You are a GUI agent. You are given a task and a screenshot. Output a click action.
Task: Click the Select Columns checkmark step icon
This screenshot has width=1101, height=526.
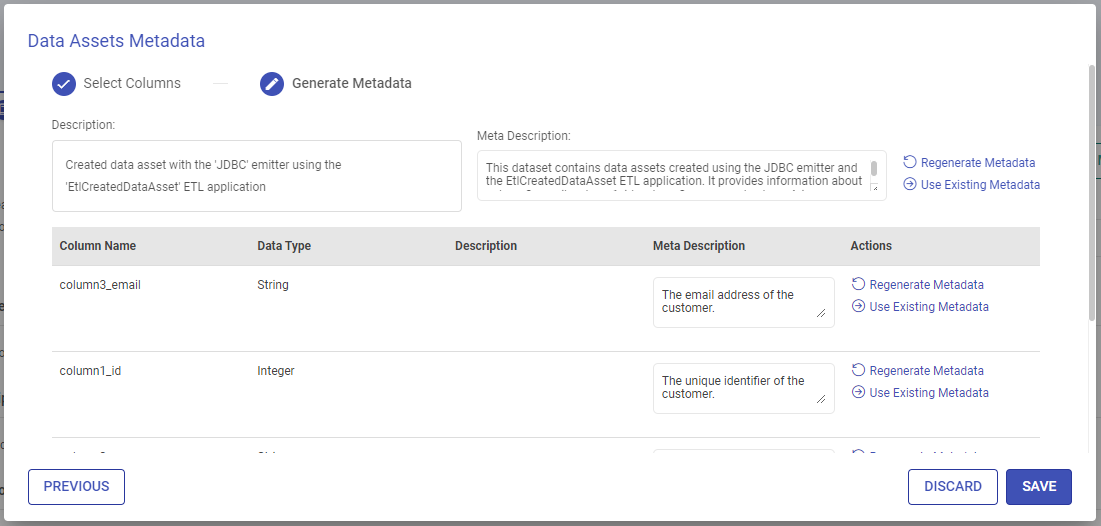tap(64, 84)
